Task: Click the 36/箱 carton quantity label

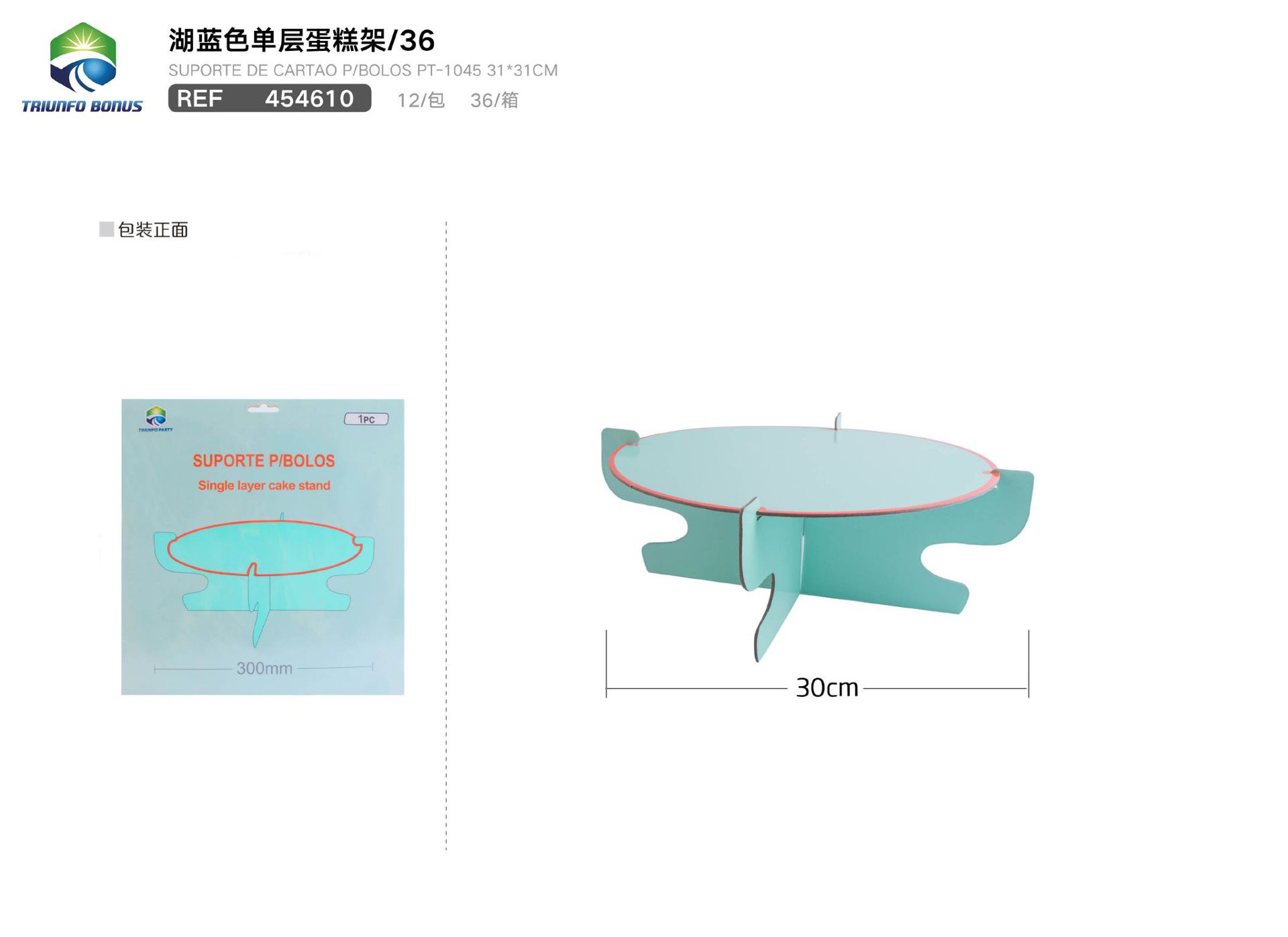Action: click(x=494, y=100)
